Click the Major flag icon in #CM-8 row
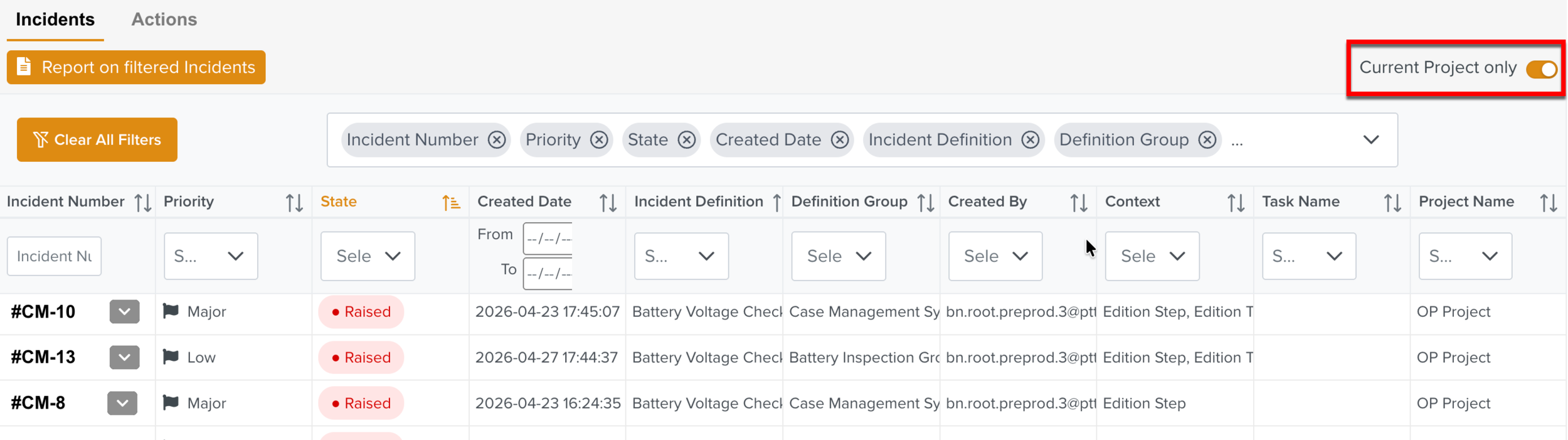Screen dimensions: 1568x440 tap(171, 402)
